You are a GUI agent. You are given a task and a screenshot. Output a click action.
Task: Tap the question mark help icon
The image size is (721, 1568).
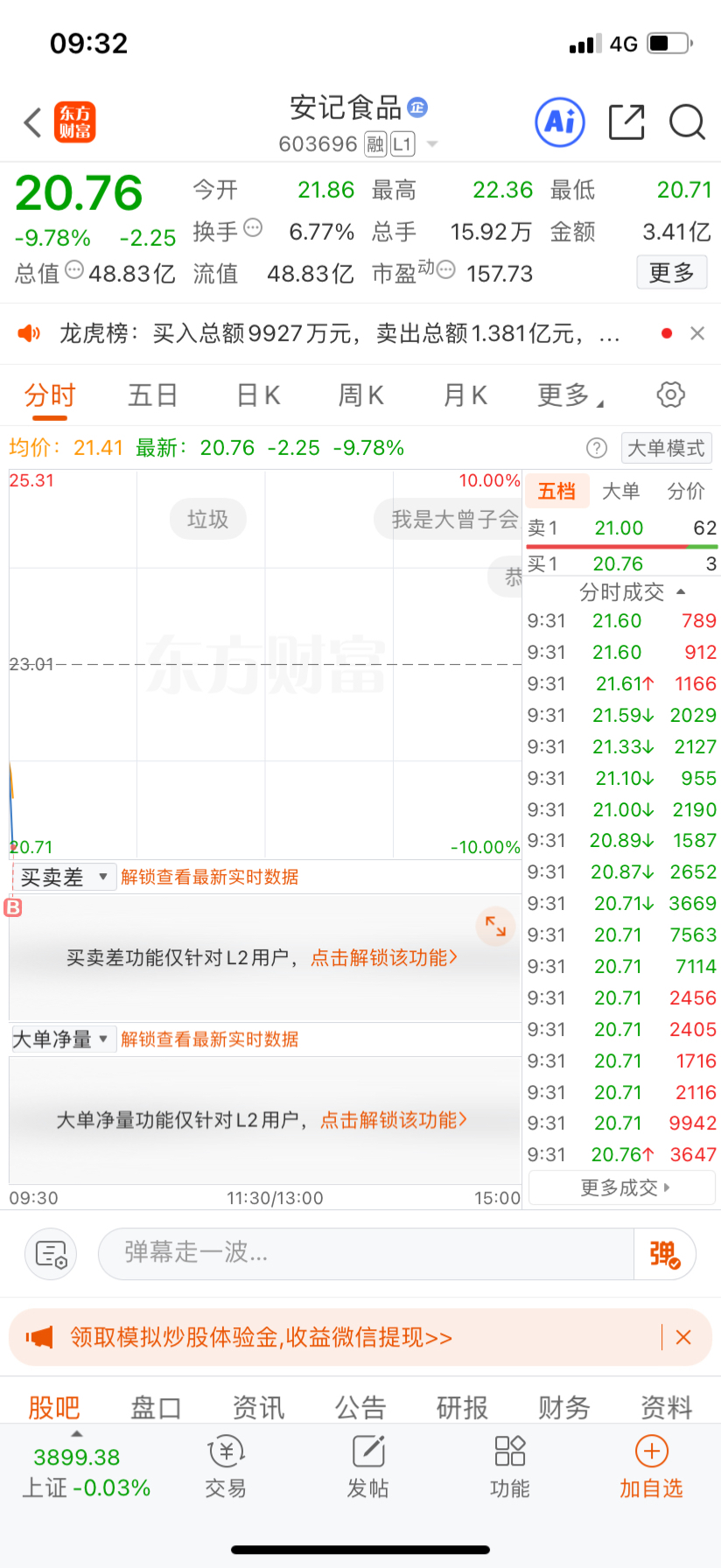(x=597, y=449)
